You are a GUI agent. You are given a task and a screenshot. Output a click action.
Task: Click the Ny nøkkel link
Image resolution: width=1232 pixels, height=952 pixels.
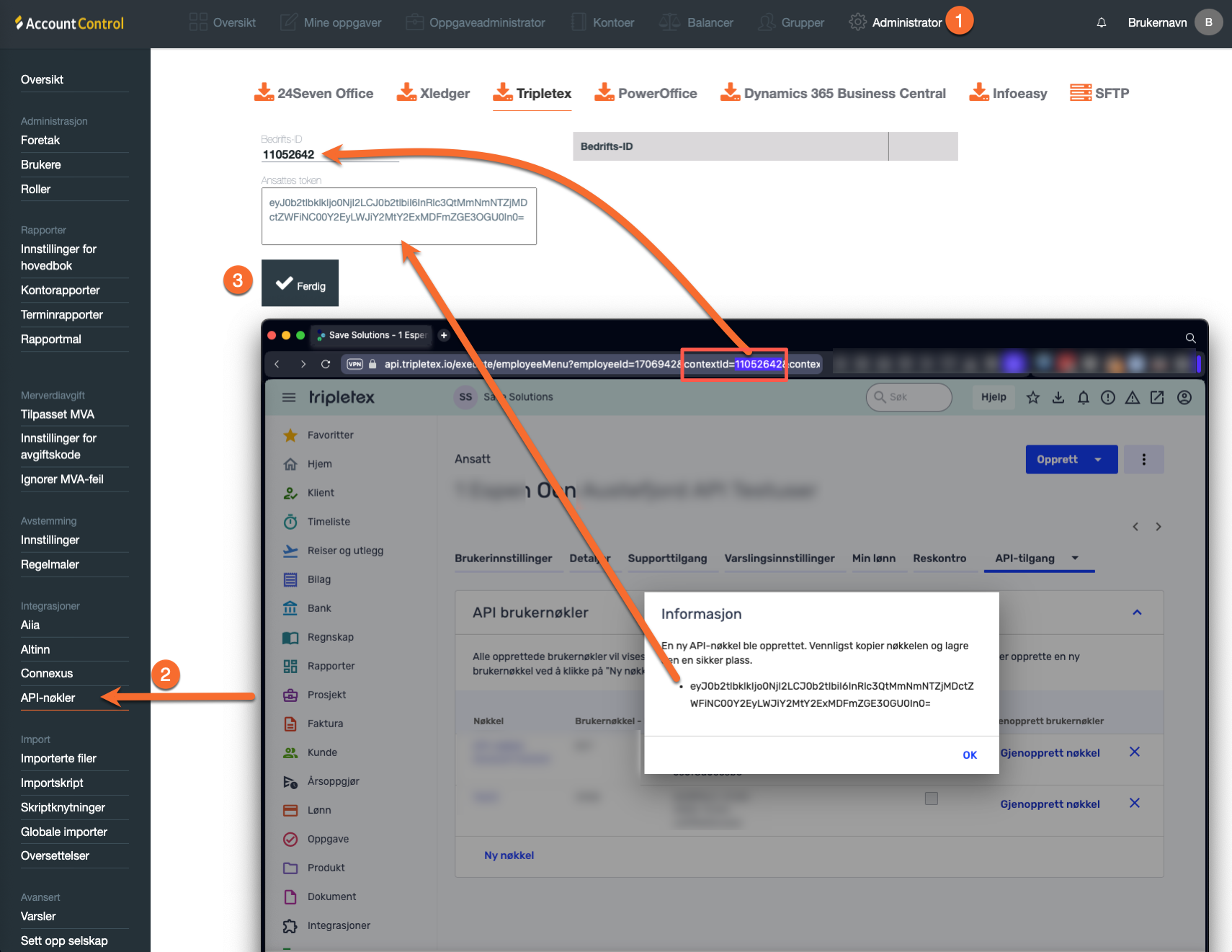(x=509, y=855)
